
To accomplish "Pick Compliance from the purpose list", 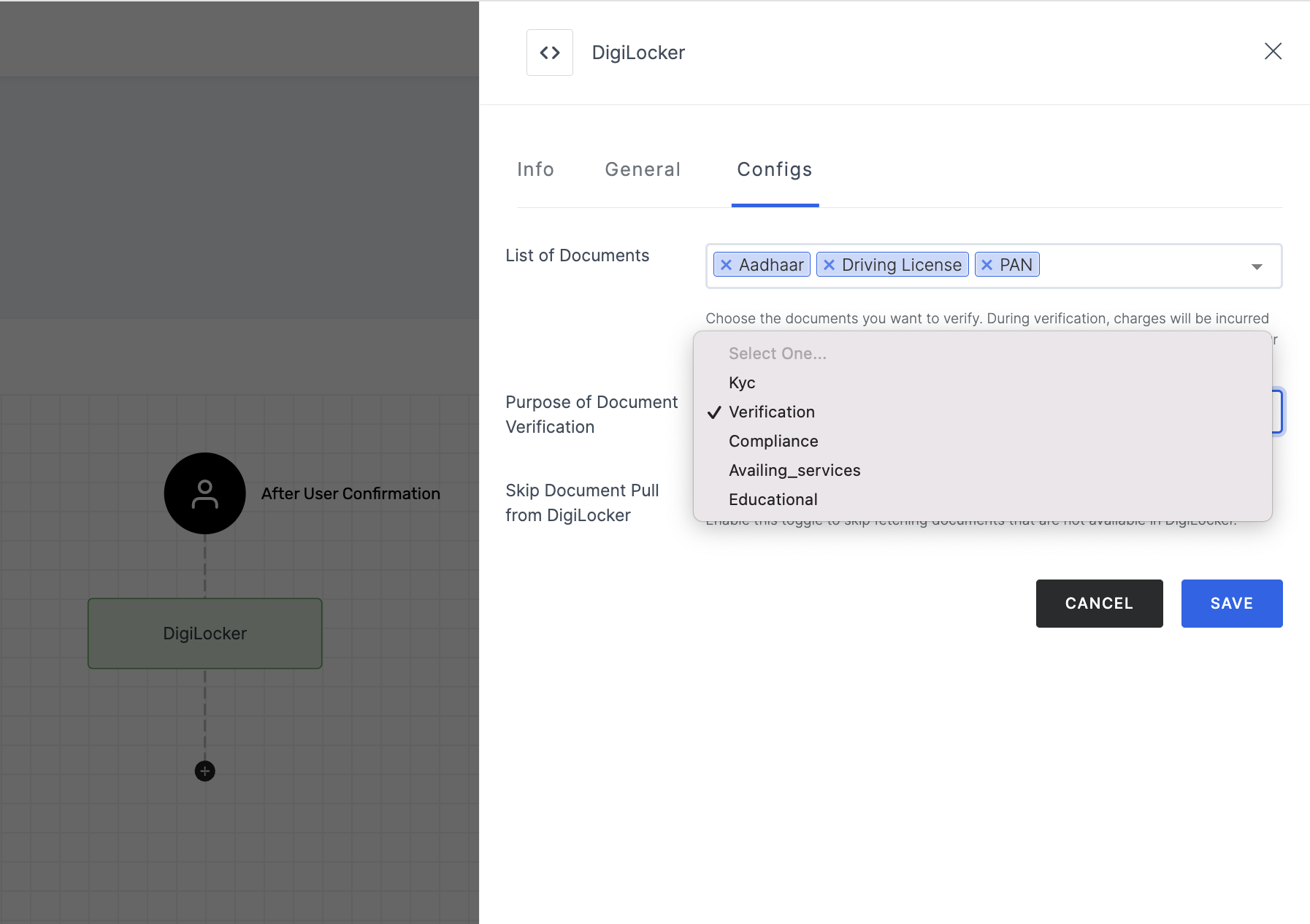I will (x=982, y=441).
